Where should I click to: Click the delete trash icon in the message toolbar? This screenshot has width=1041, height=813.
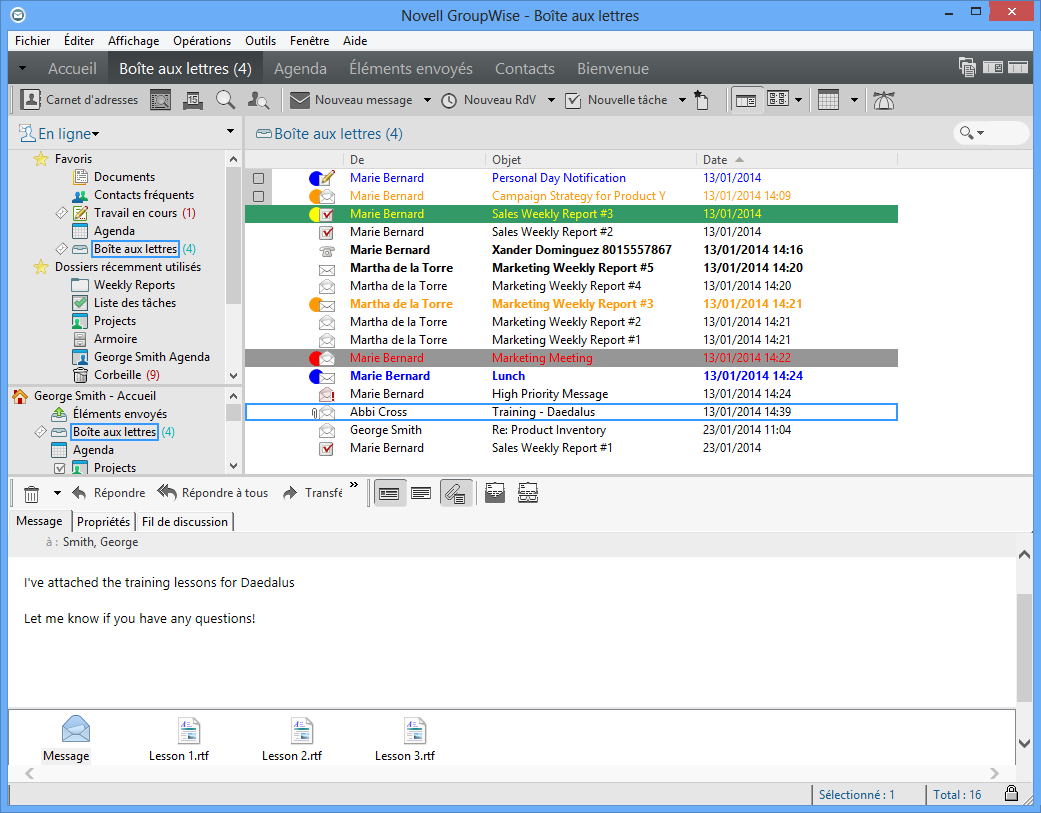[31, 494]
